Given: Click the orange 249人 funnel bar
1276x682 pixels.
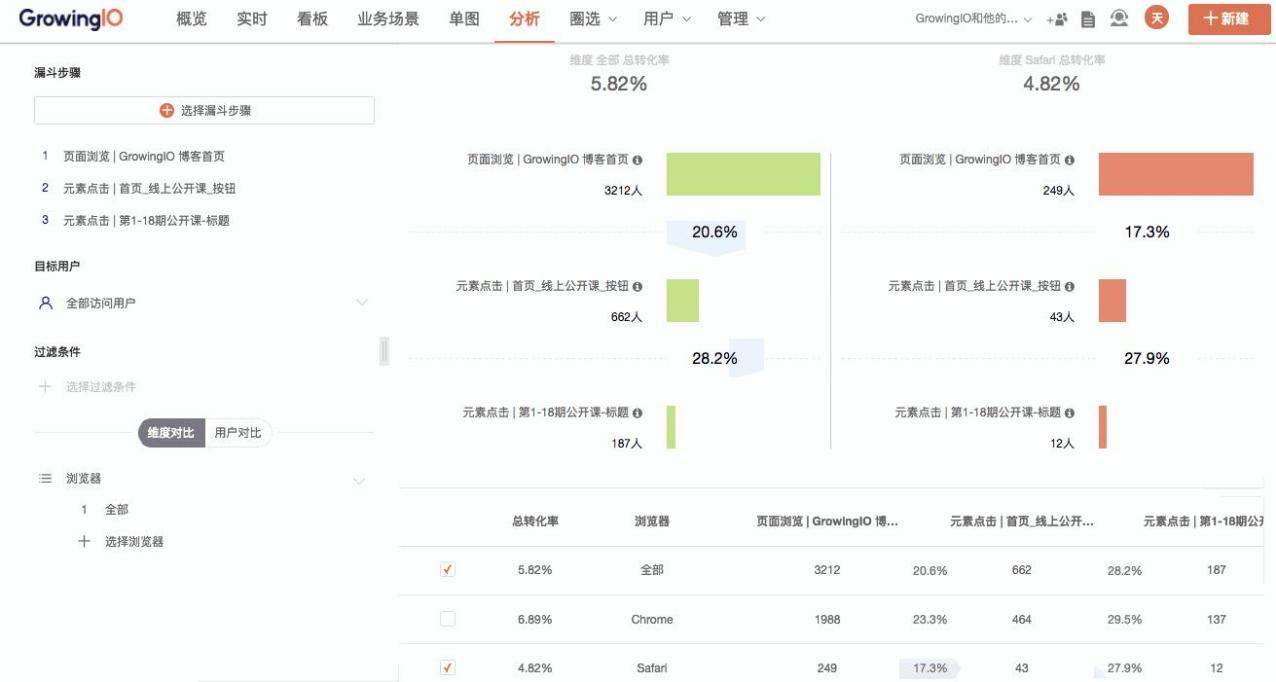Looking at the screenshot, I should [1176, 174].
